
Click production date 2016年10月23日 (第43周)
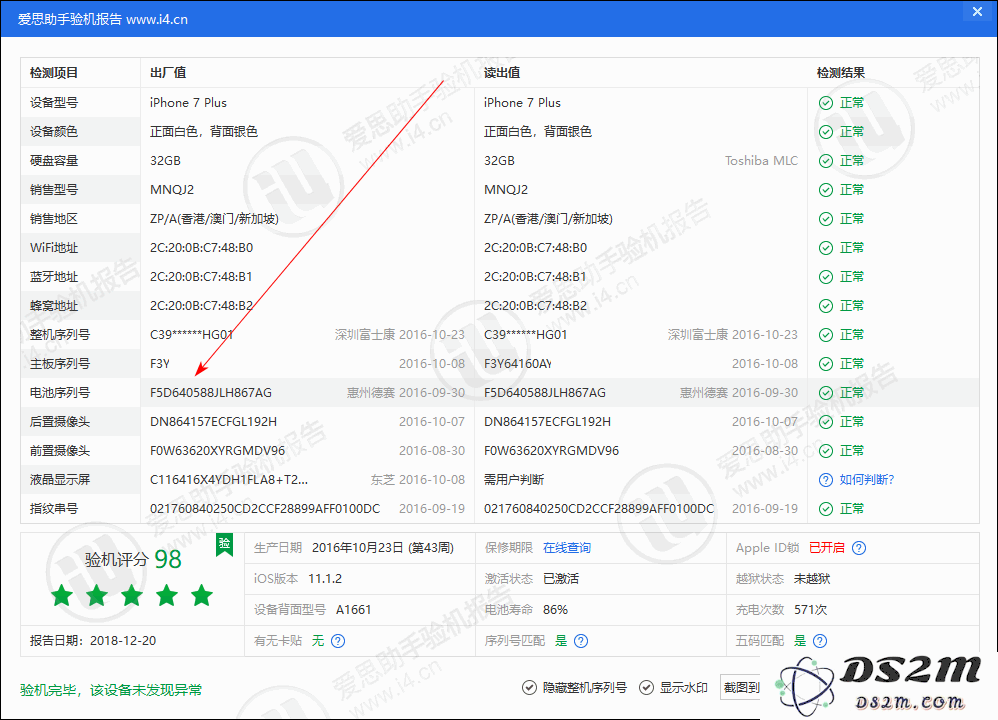coord(383,548)
